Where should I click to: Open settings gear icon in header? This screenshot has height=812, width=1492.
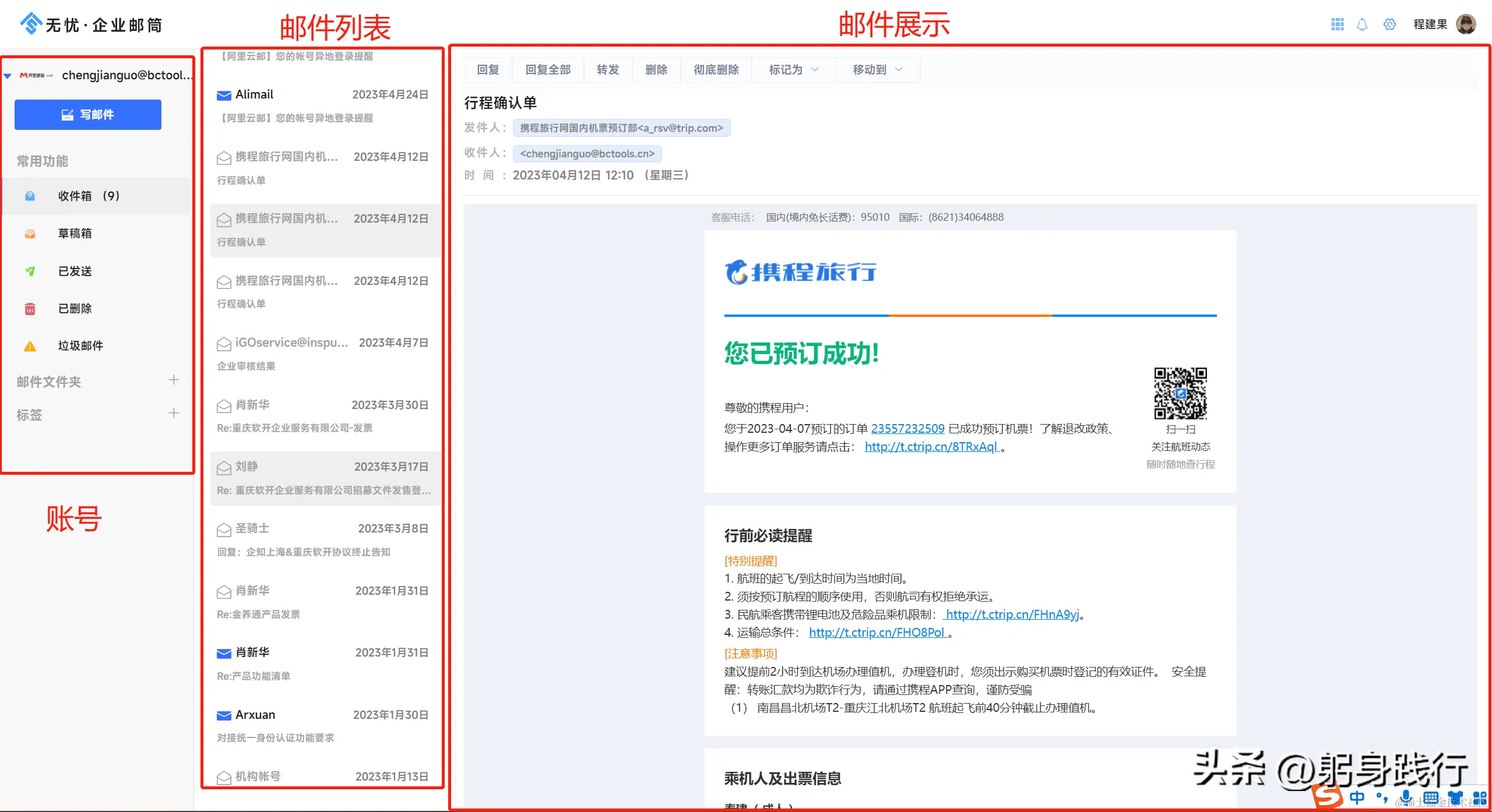click(x=1390, y=24)
